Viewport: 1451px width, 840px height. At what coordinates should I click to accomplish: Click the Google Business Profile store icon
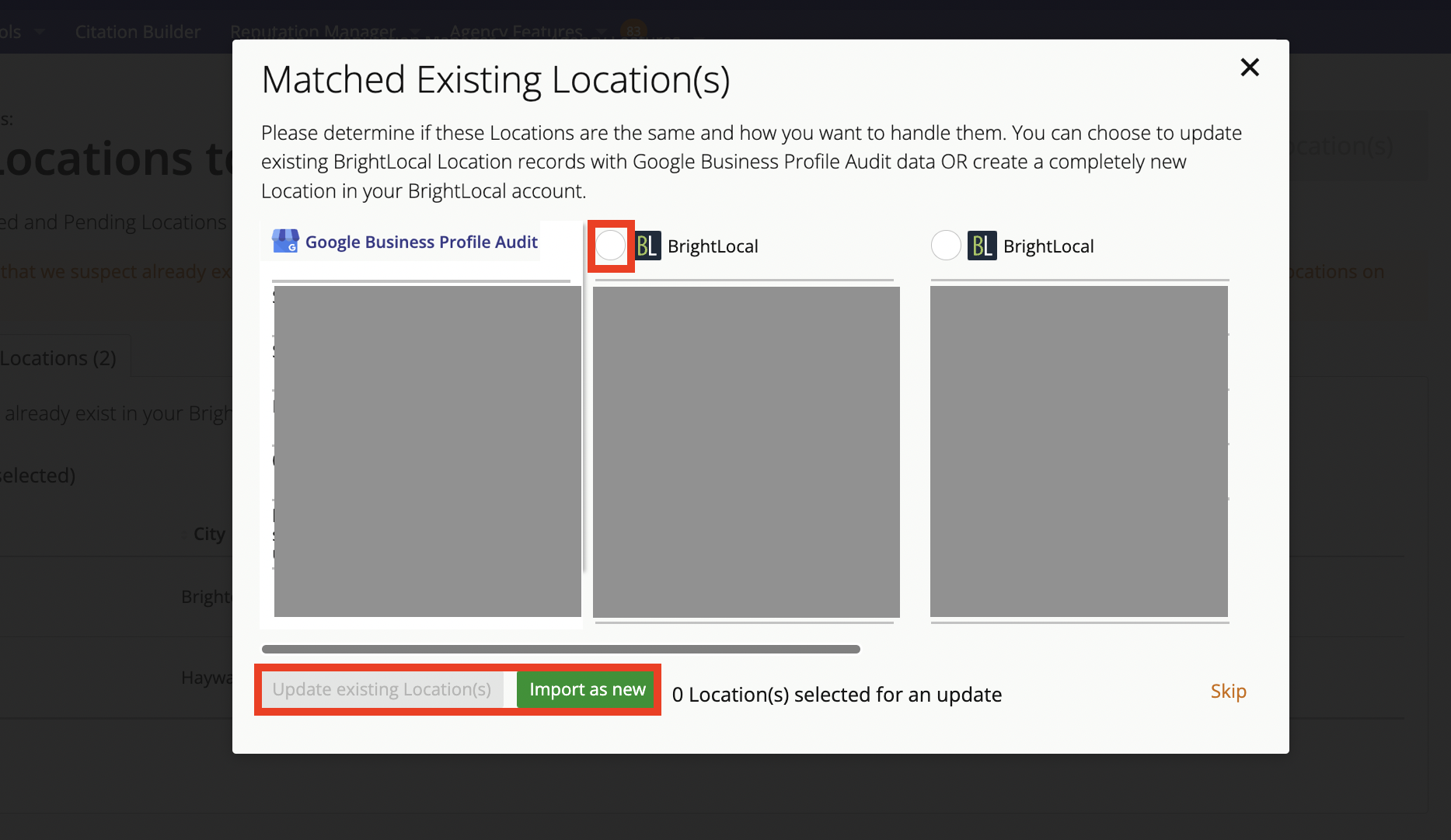(x=285, y=241)
